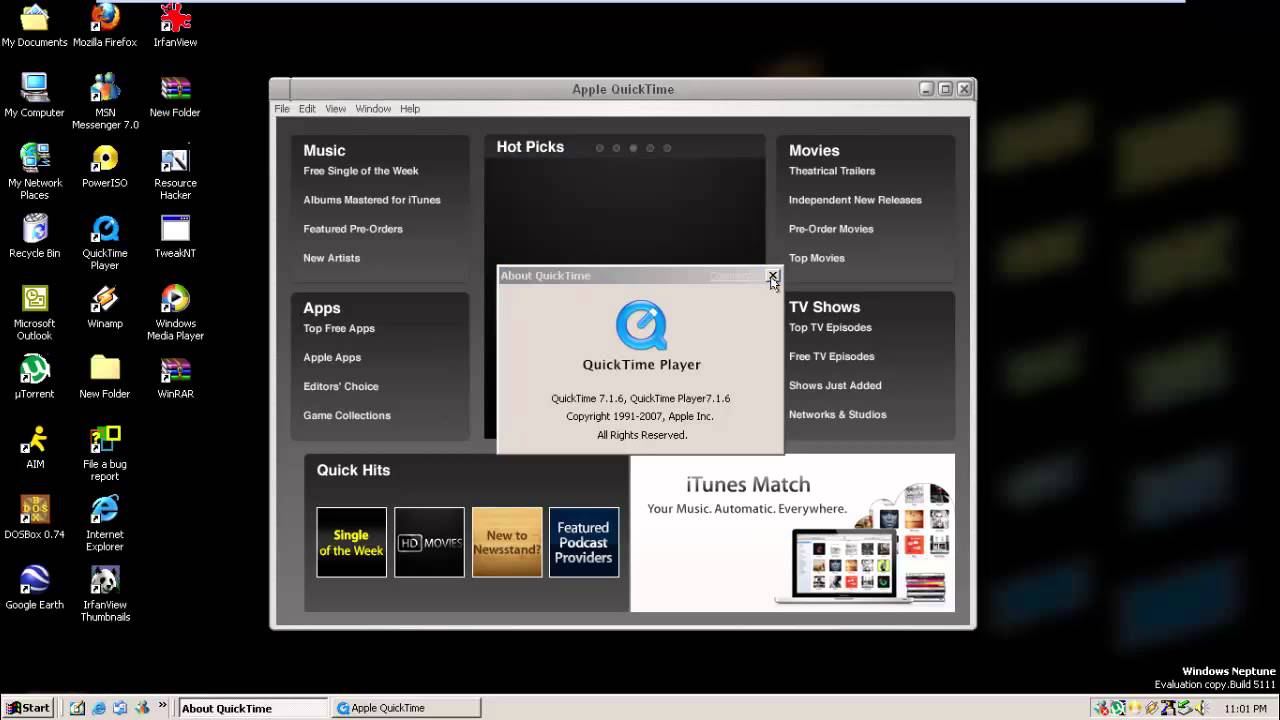Select the third Hot Picks page dot
This screenshot has height=720, width=1280.
point(633,148)
